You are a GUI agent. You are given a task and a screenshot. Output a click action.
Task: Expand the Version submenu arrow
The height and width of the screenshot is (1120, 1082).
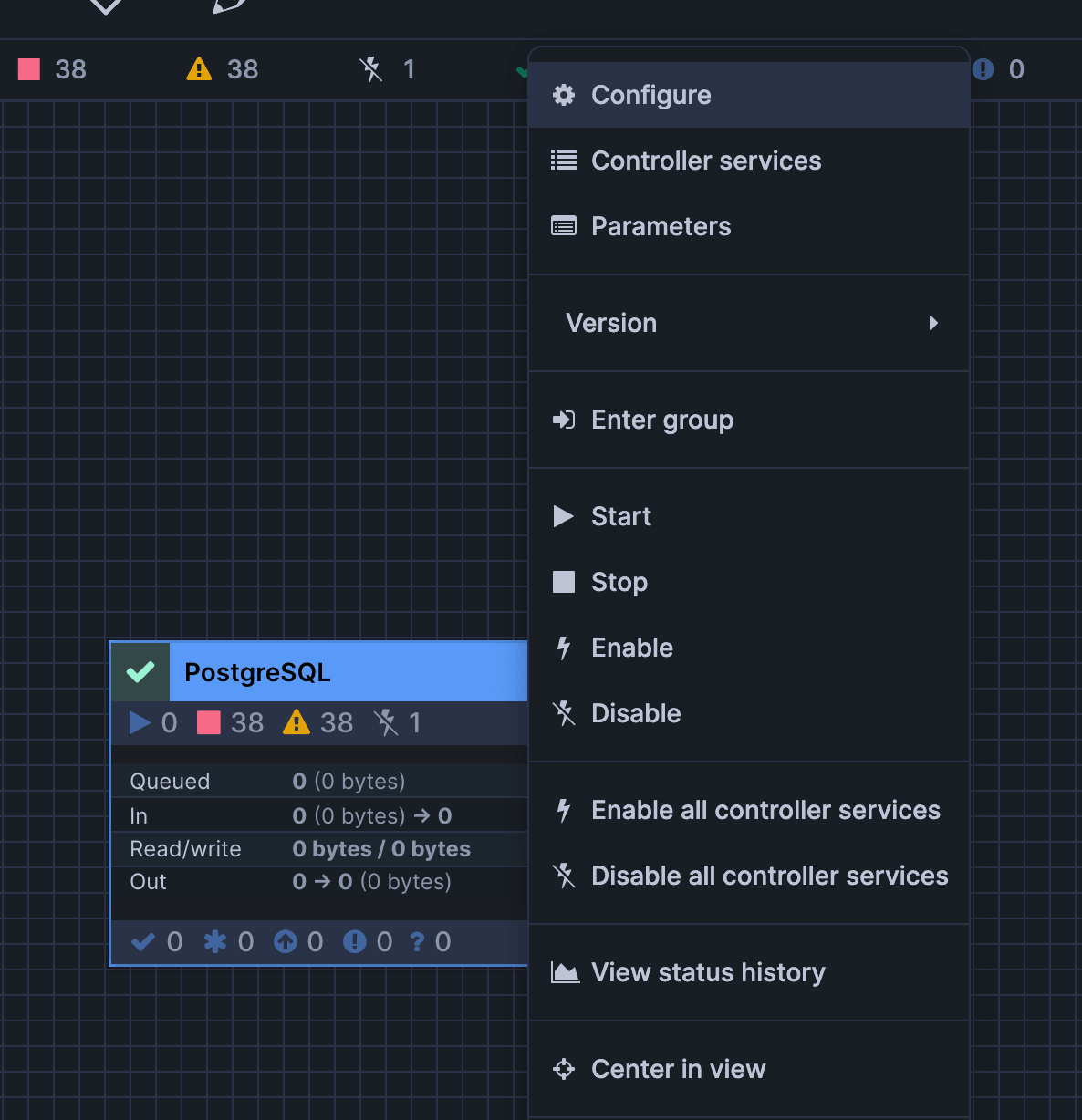coord(933,323)
